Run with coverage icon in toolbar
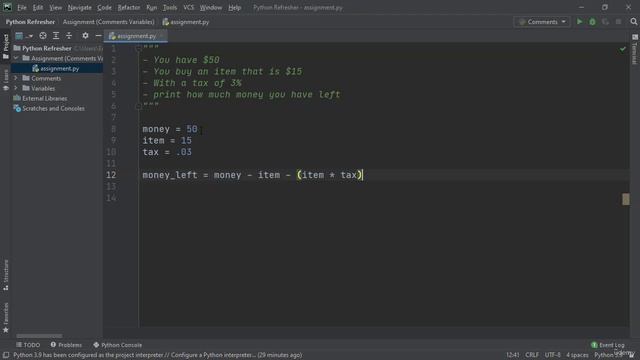Image resolution: width=640 pixels, height=360 pixels. (x=605, y=22)
